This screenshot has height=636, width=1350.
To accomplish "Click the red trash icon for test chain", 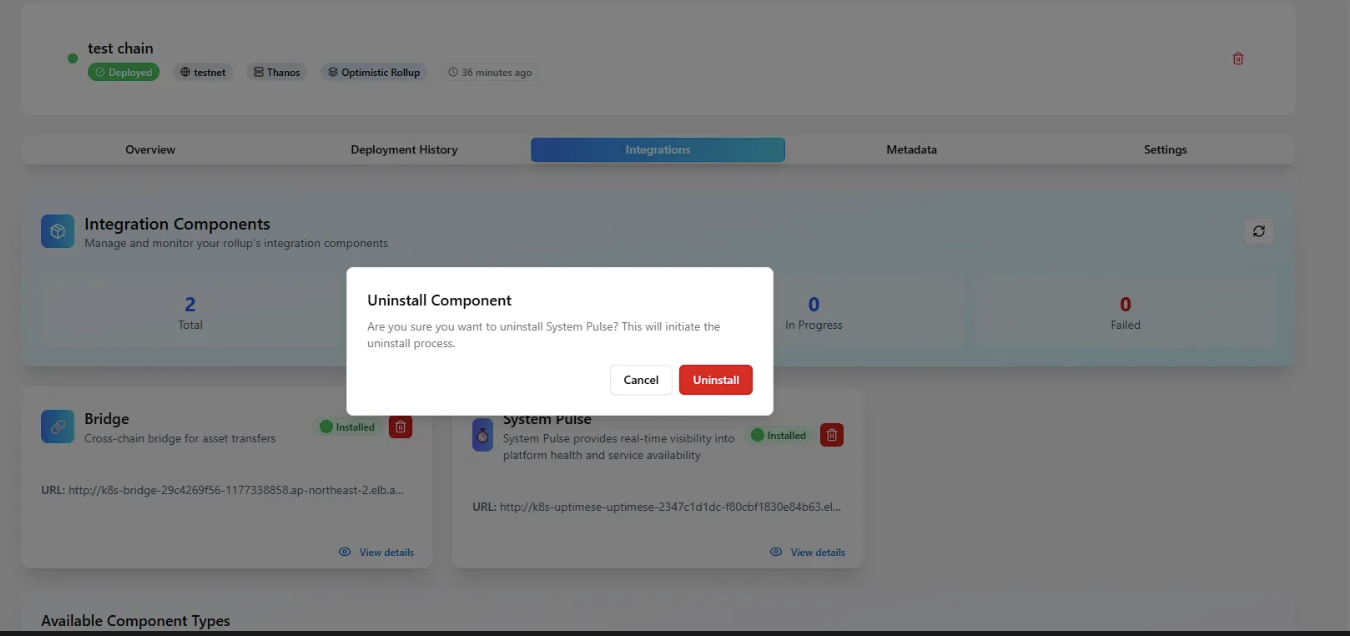I will tap(1238, 59).
